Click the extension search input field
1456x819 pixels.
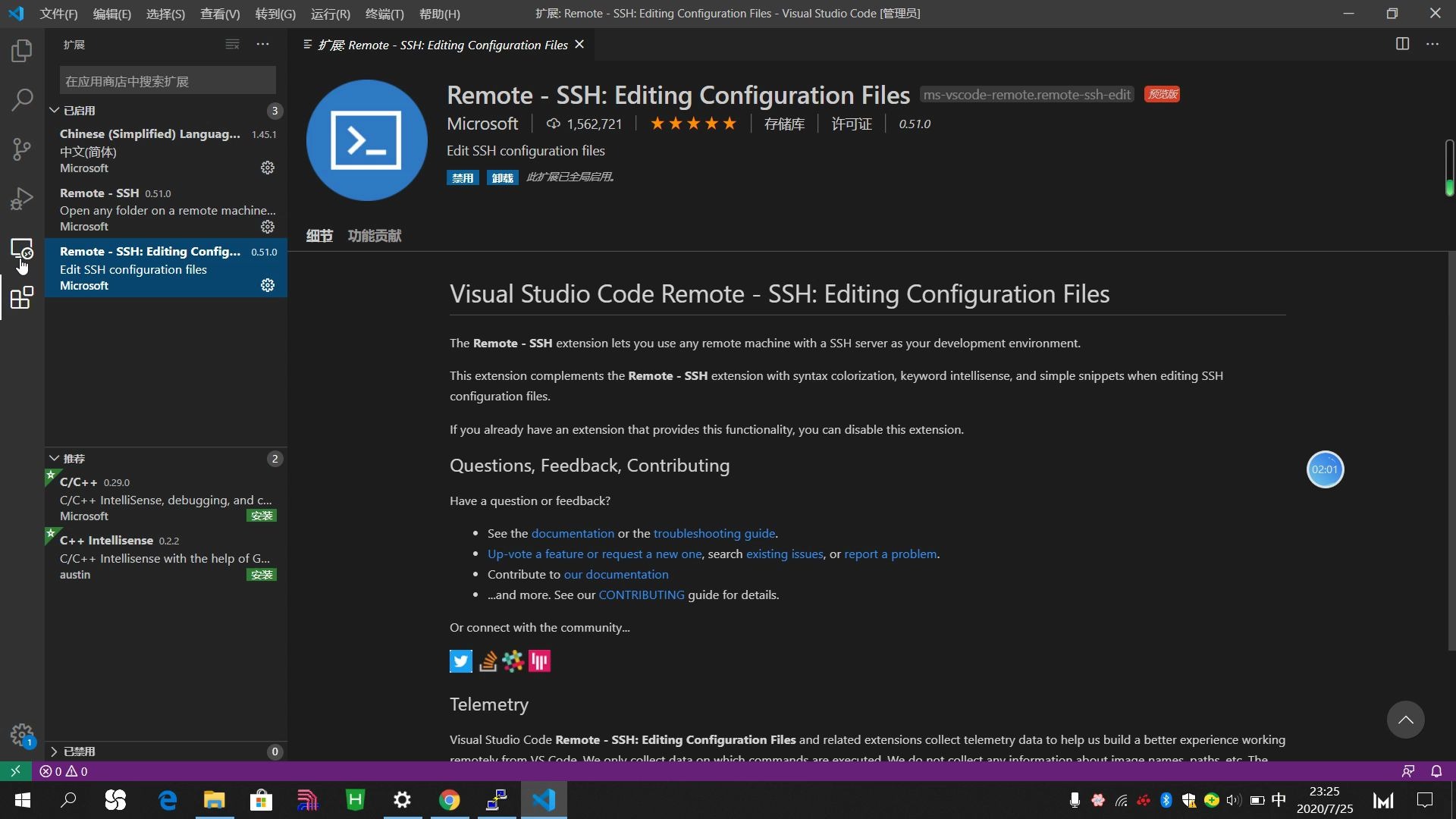coord(167,81)
